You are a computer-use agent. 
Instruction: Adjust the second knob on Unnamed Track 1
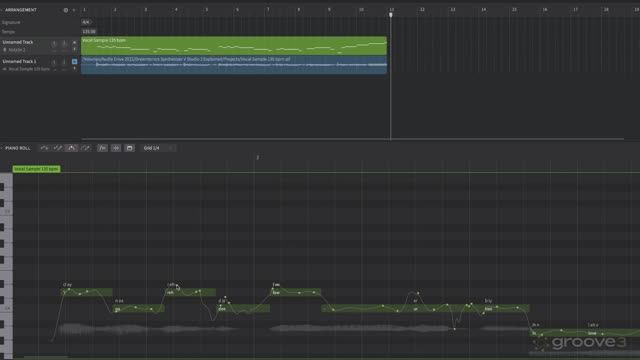tap(64, 62)
